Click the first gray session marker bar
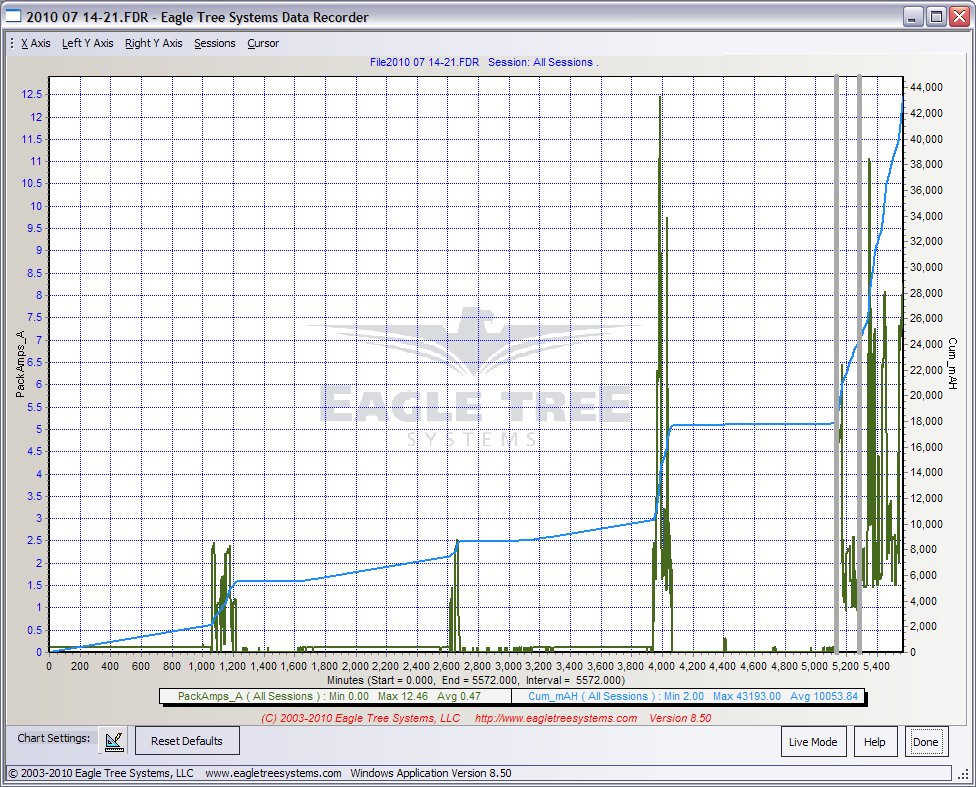976x787 pixels. tap(837, 360)
